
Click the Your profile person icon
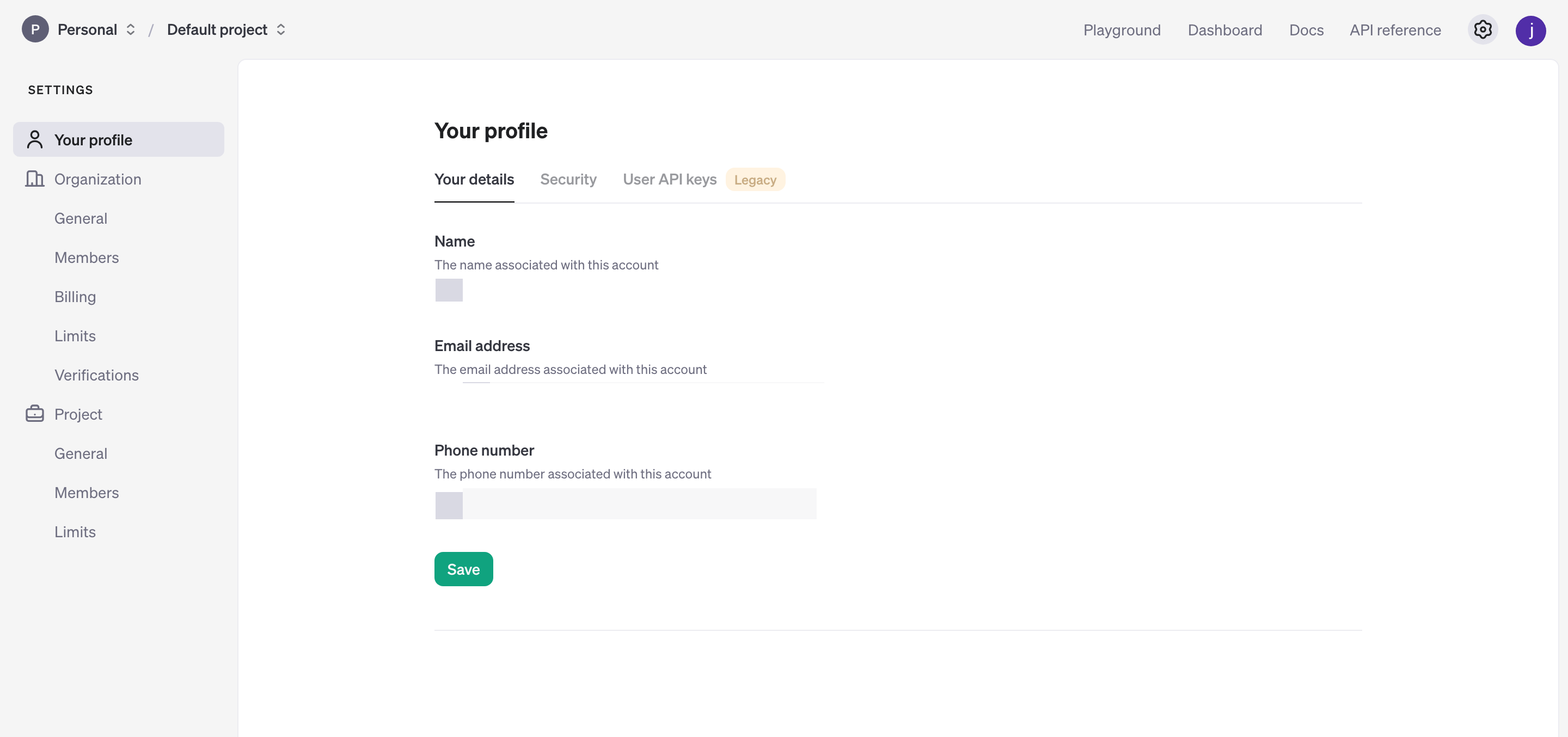point(35,140)
